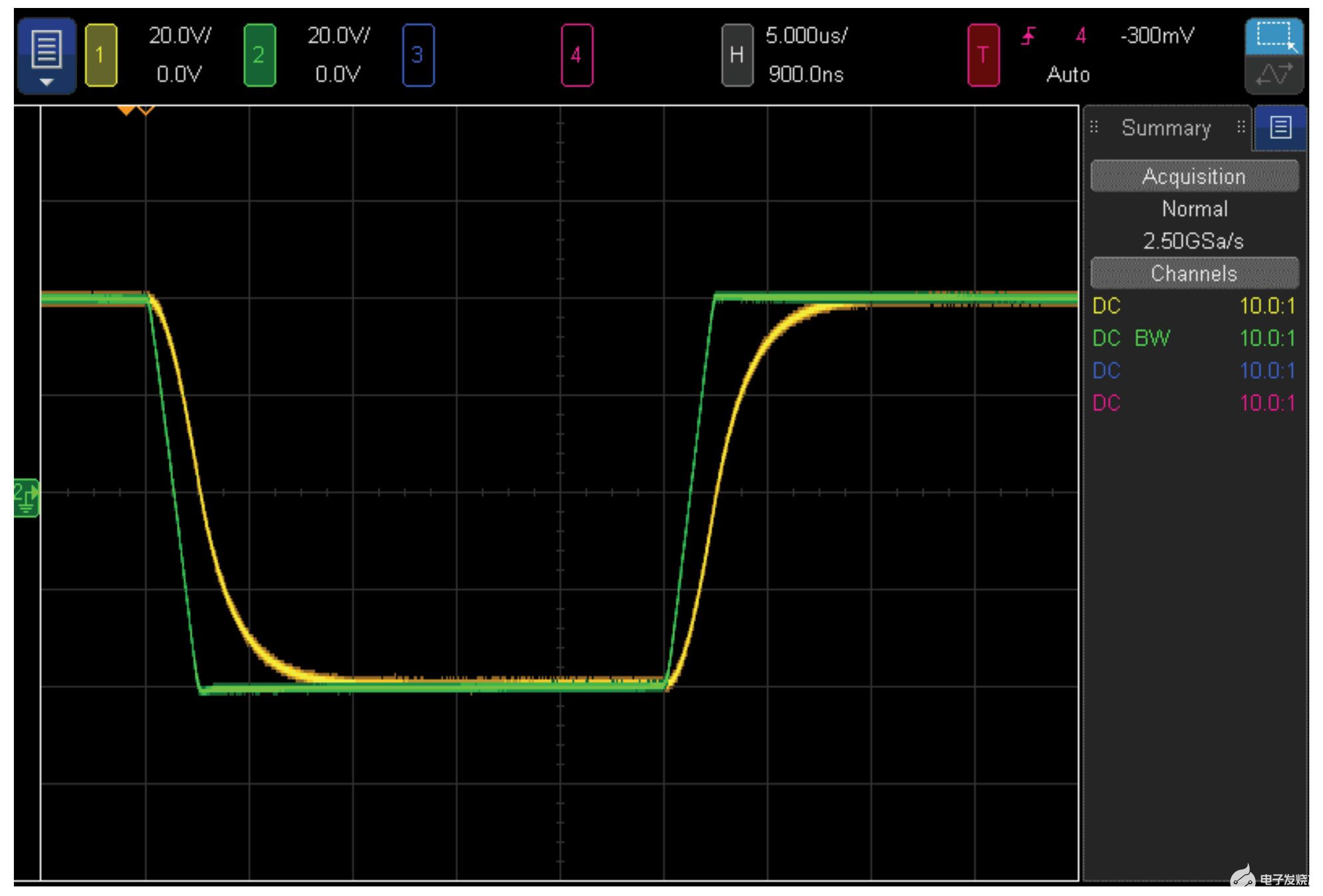Select the zoom box selection tool
The width and height of the screenshot is (1323, 896).
(x=1273, y=36)
